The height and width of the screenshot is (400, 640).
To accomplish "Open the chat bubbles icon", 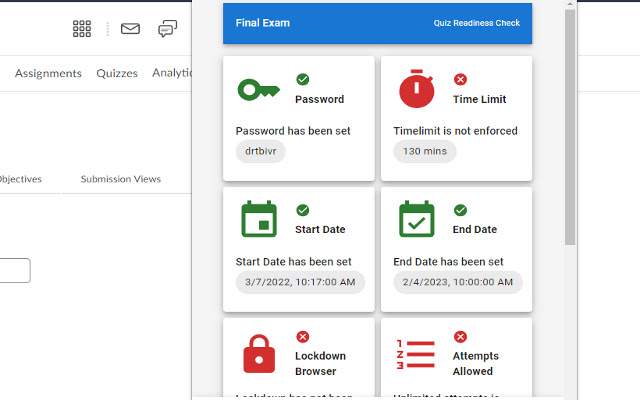I will pos(167,29).
